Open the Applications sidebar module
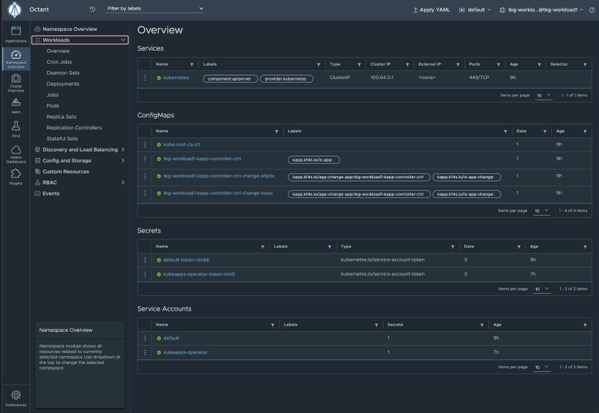Screen dimensions: 599x413 click(x=16, y=34)
